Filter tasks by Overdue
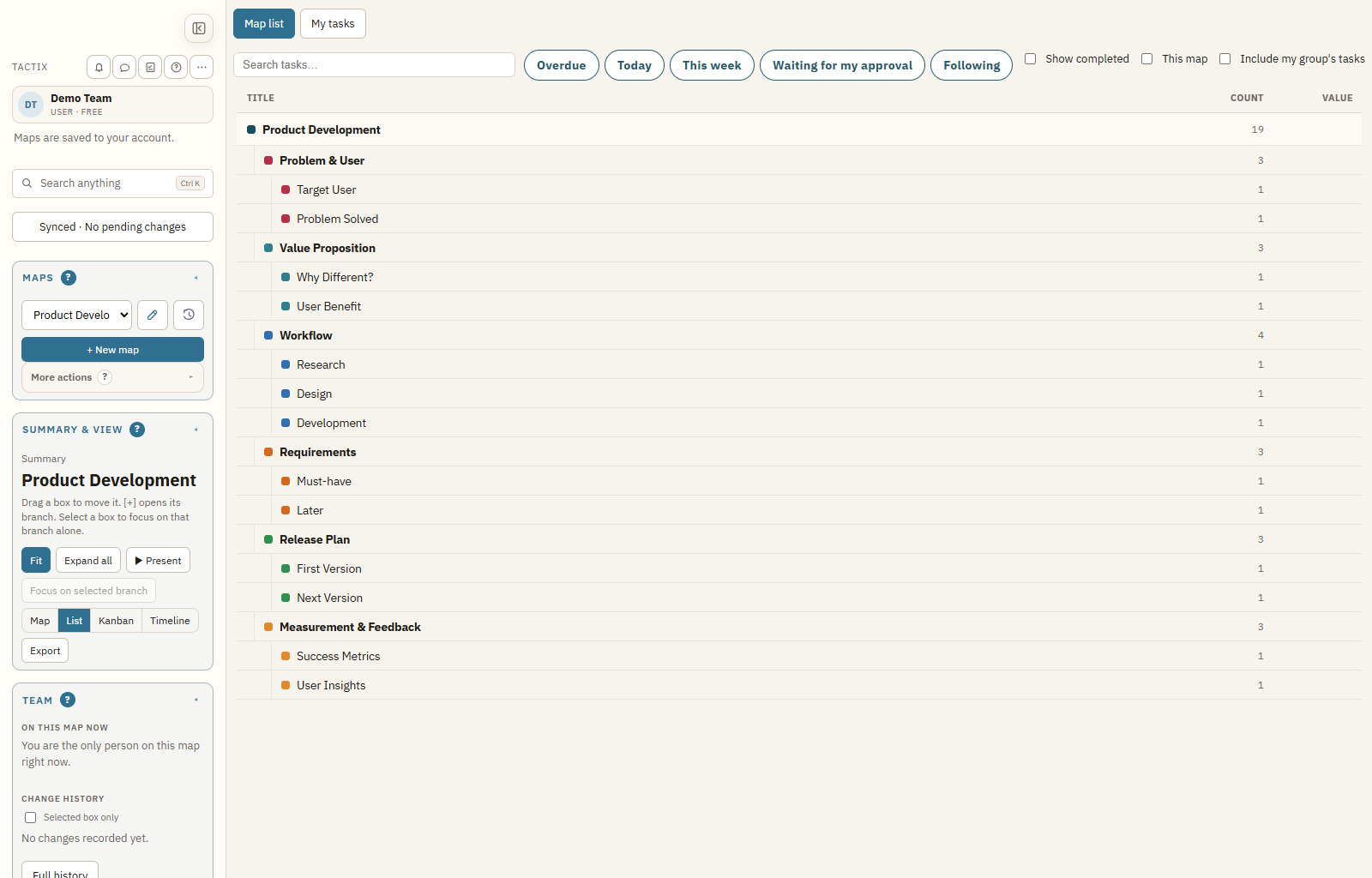This screenshot has height=878, width=1372. click(x=562, y=65)
